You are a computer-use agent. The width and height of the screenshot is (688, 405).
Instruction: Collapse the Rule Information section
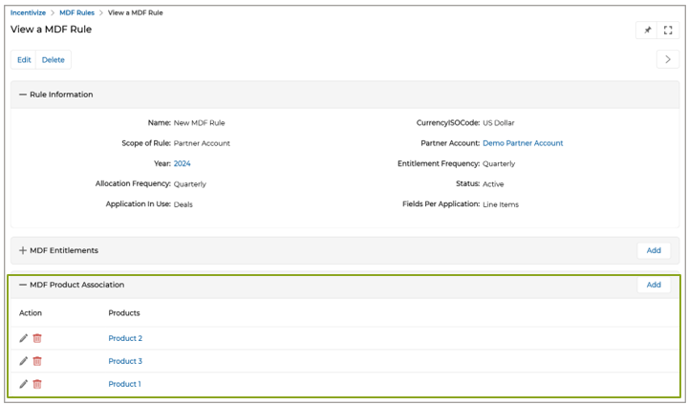23,95
